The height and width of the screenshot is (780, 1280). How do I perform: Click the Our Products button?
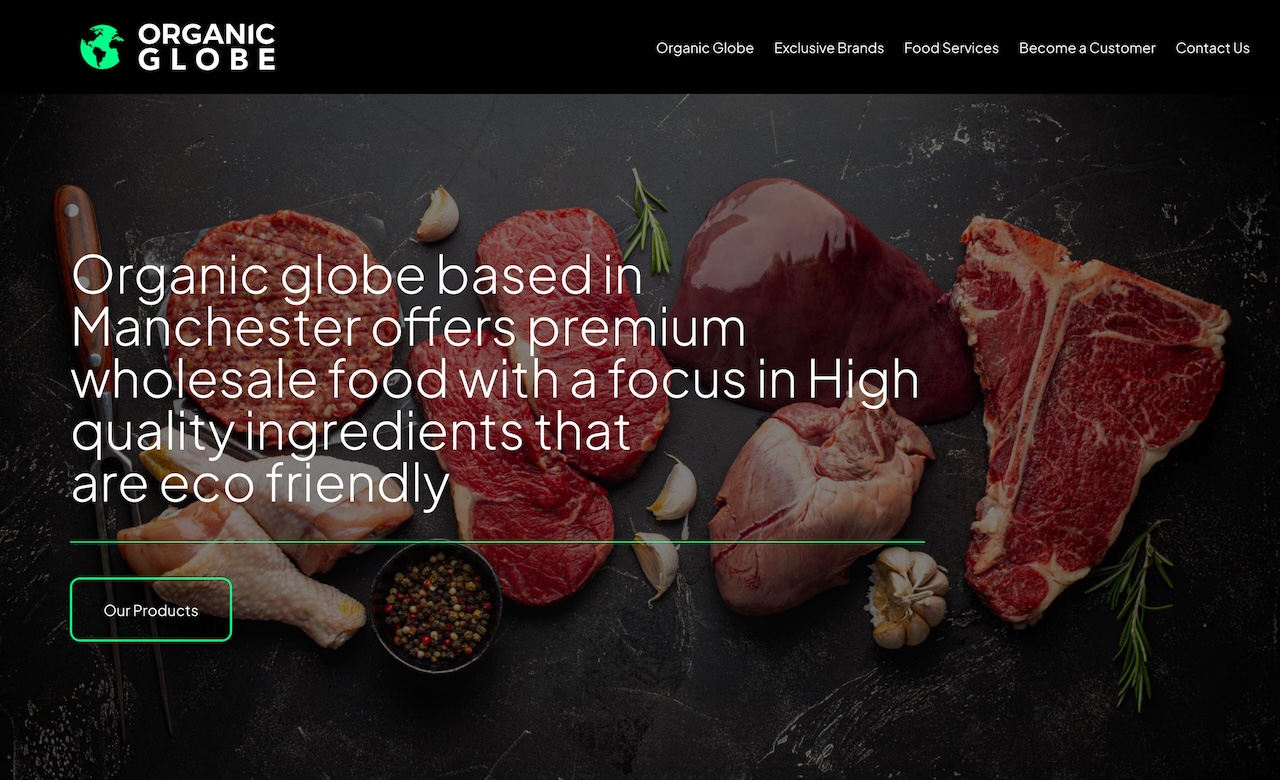point(151,610)
